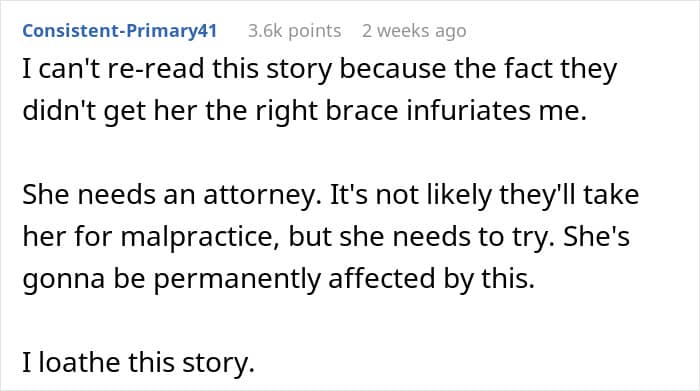Click the 3.6k points score
Screen dimensions: 700x391
(295, 31)
